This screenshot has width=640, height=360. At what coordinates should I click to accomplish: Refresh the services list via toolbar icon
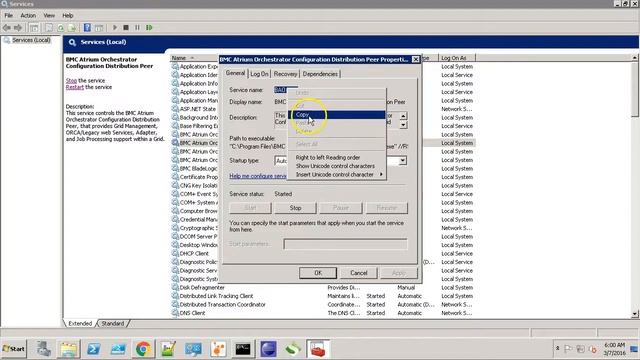(x=61, y=28)
